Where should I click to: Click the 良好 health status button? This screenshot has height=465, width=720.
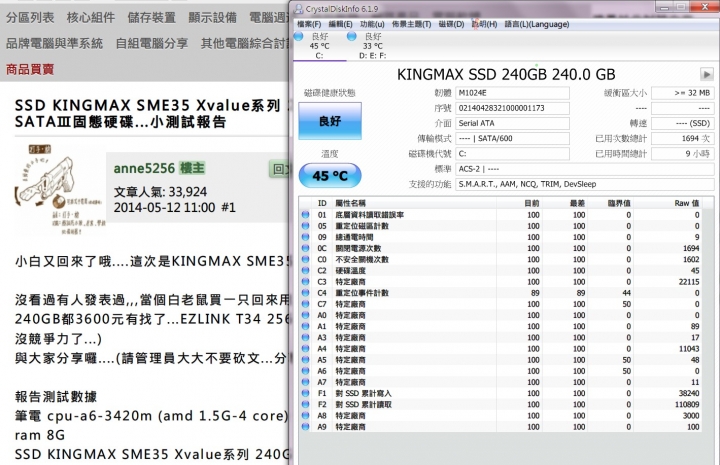tap(330, 121)
